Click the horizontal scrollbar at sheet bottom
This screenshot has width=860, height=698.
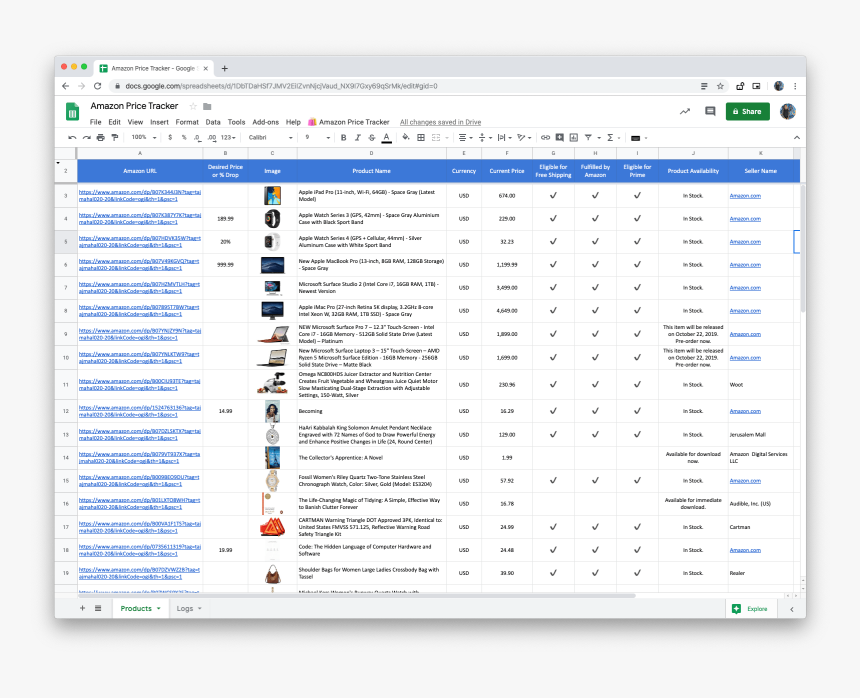click(x=357, y=595)
